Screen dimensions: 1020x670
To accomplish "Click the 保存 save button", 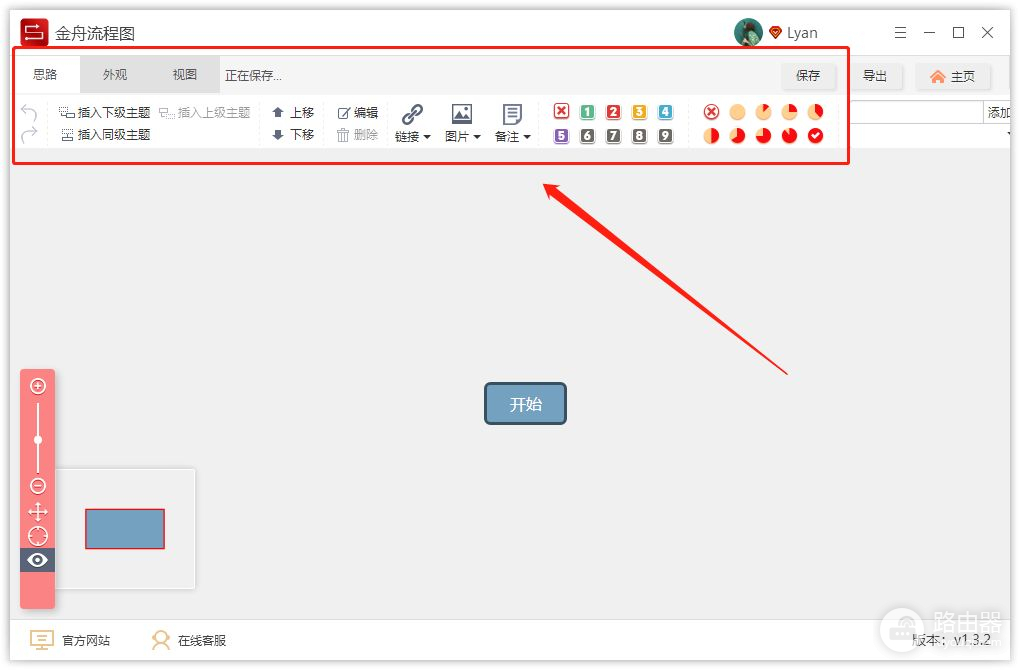I will pyautogui.click(x=808, y=75).
